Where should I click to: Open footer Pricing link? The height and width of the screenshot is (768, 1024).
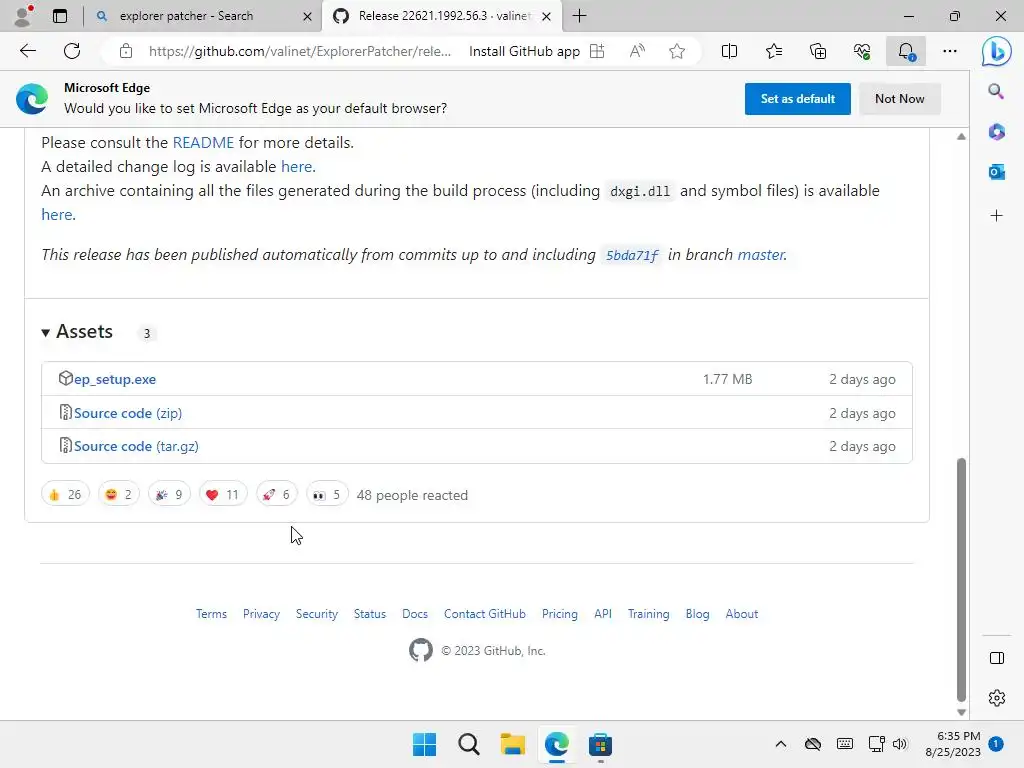tap(560, 614)
